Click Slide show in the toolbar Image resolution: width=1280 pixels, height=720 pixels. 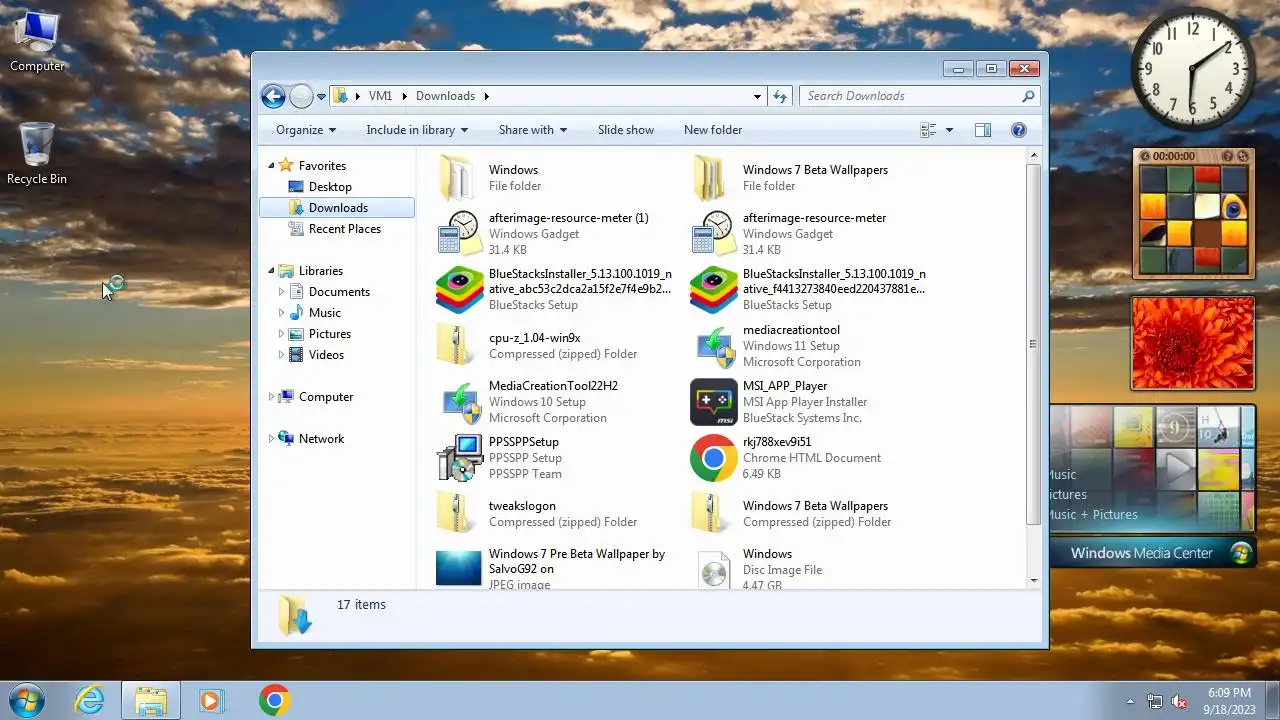click(626, 130)
